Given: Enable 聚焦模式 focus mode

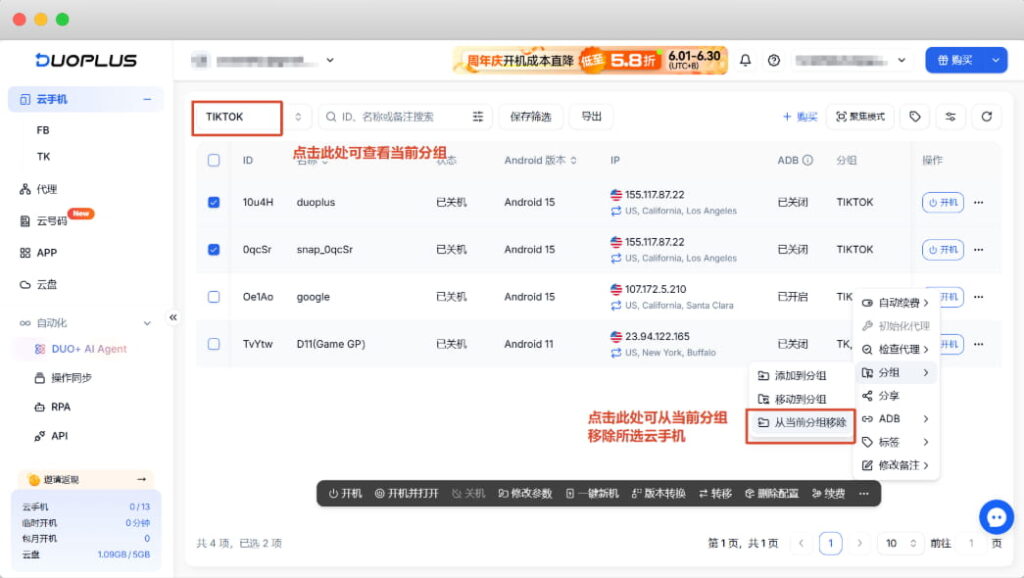Looking at the screenshot, I should coord(860,116).
